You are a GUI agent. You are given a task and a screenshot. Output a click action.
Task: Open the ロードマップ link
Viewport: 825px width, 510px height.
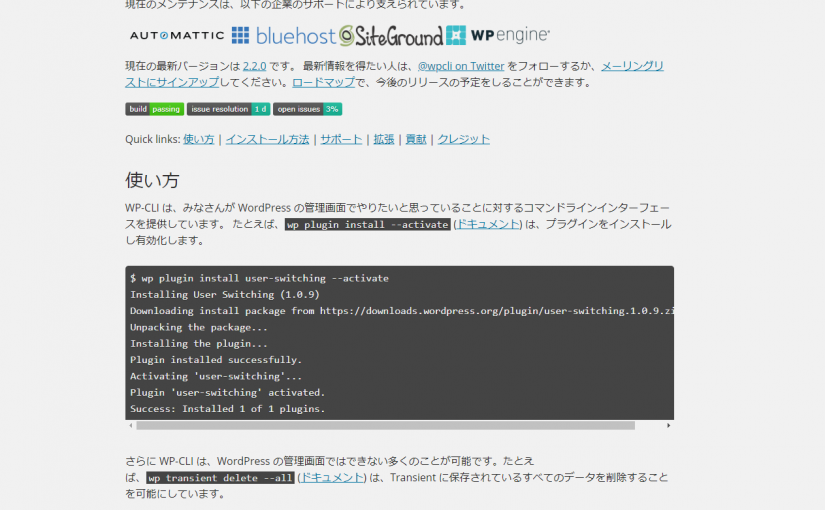(x=324, y=83)
